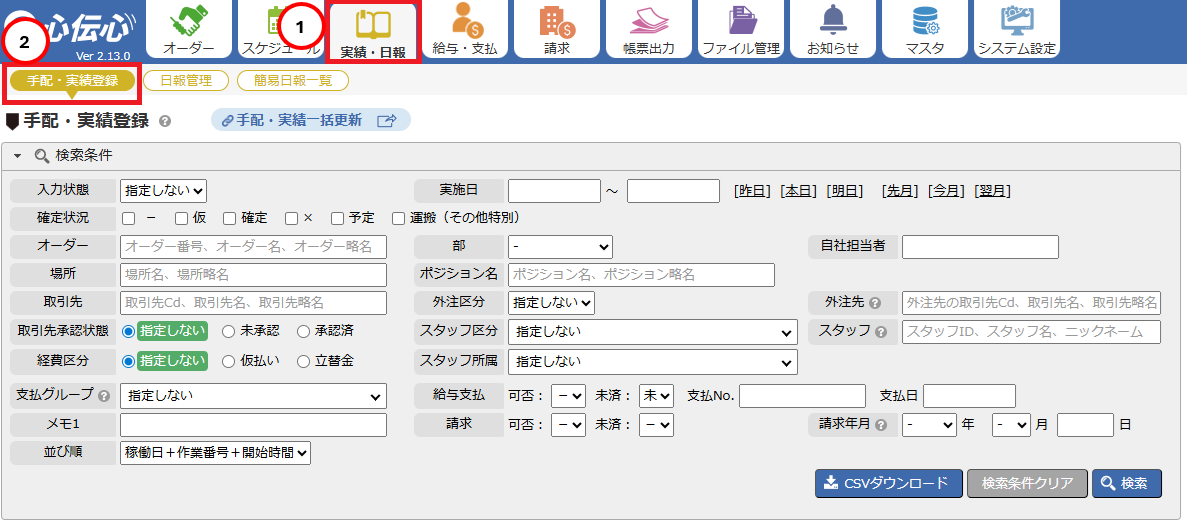Open the スタッフ所属 dropdown
This screenshot has width=1187, height=524.
(x=653, y=362)
